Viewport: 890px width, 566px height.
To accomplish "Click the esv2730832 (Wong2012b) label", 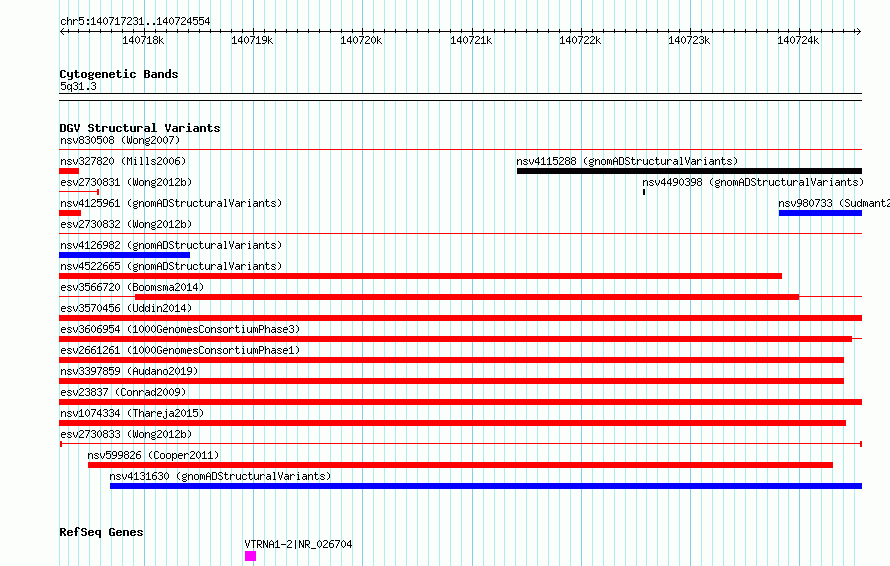I will point(126,224).
